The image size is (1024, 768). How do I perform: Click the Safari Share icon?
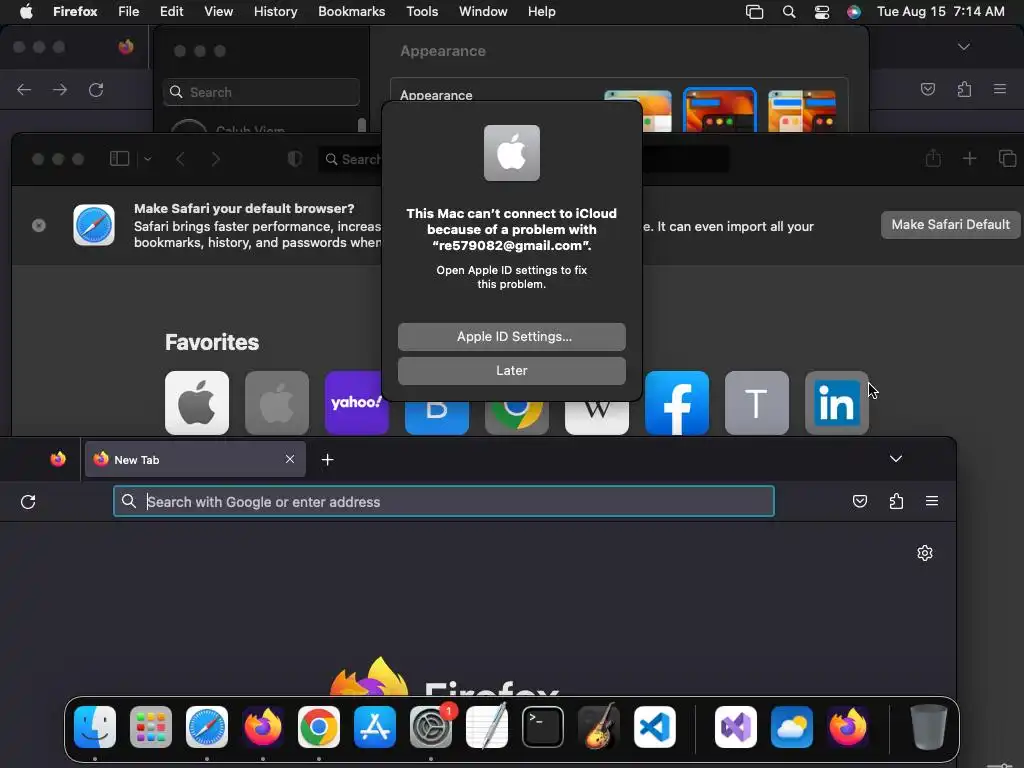point(933,158)
